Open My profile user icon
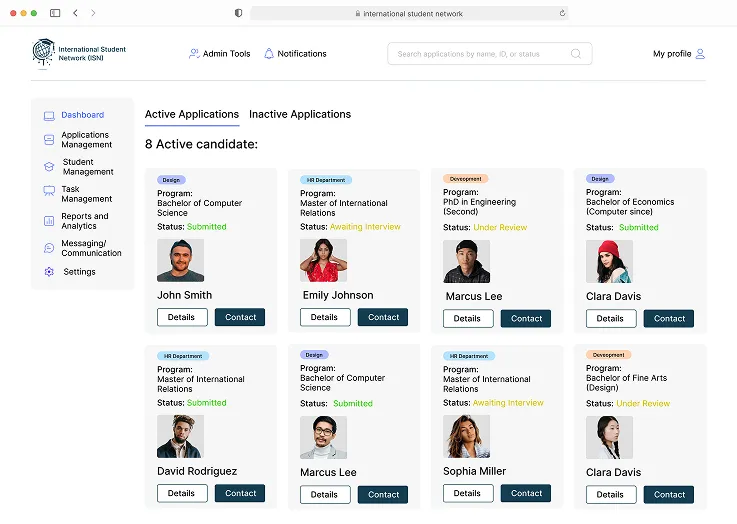The image size is (737, 524). coord(700,54)
